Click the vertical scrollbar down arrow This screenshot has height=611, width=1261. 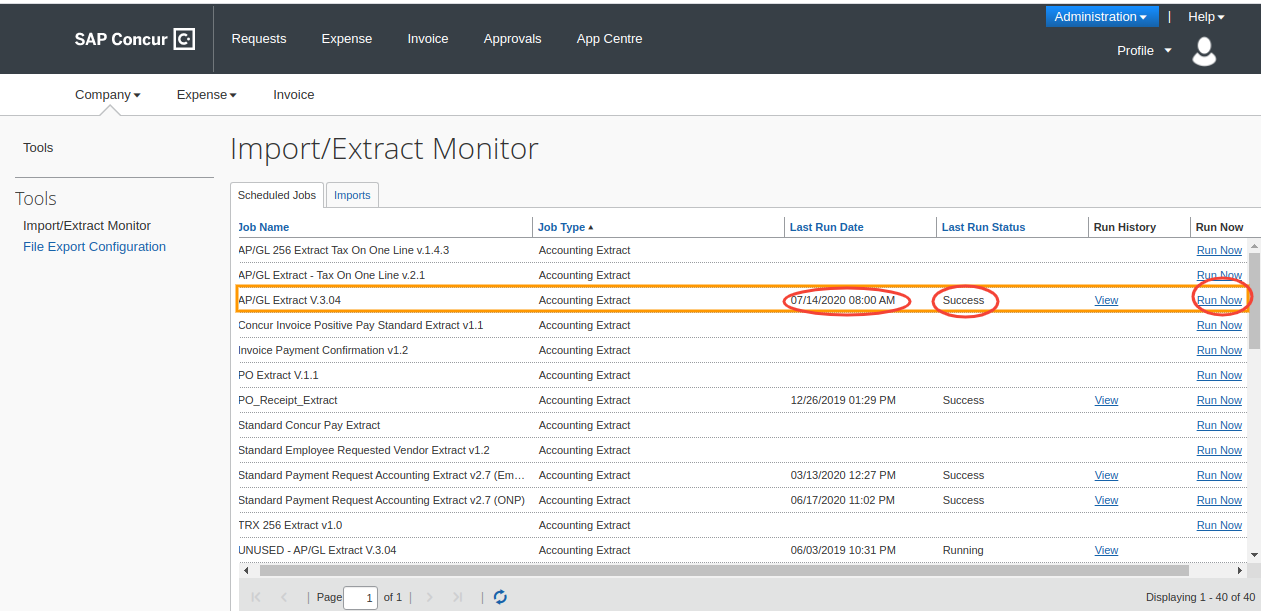(1254, 554)
